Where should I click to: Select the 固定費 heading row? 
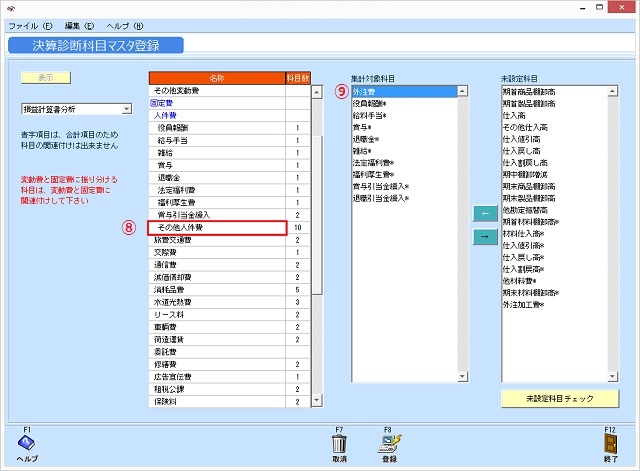point(230,103)
